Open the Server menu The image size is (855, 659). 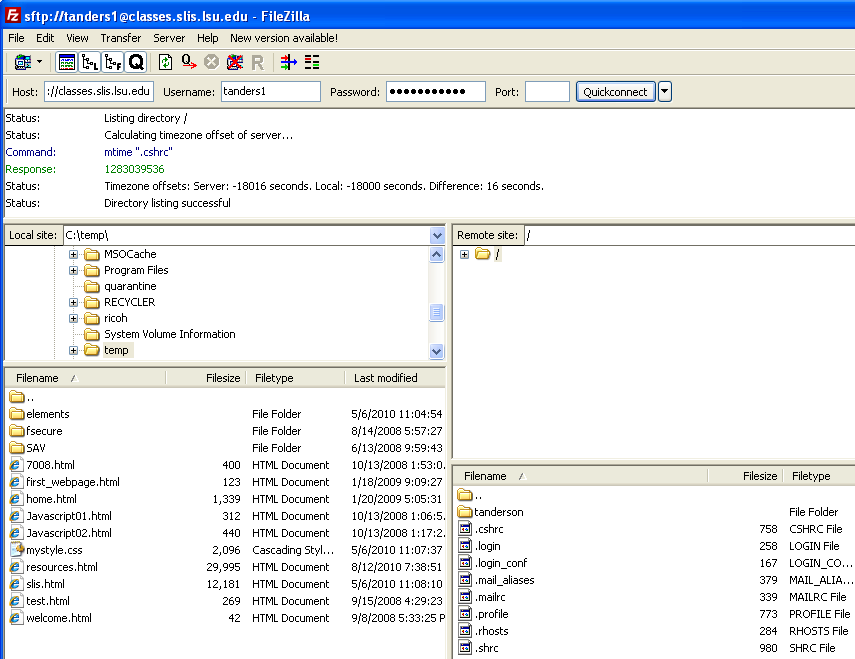click(168, 38)
